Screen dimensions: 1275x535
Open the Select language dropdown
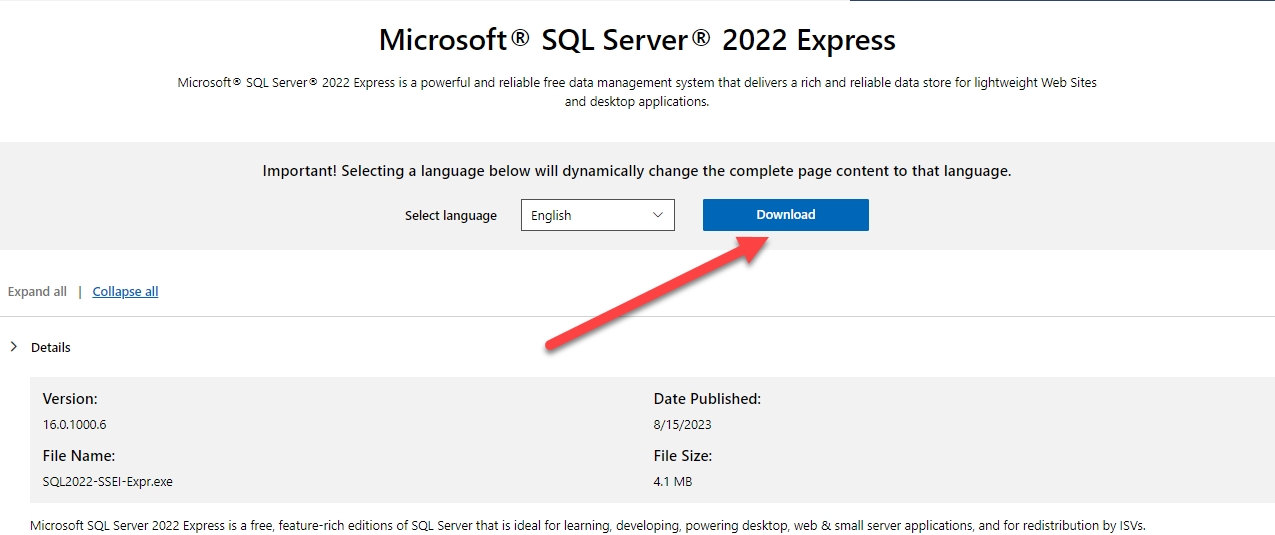point(597,215)
